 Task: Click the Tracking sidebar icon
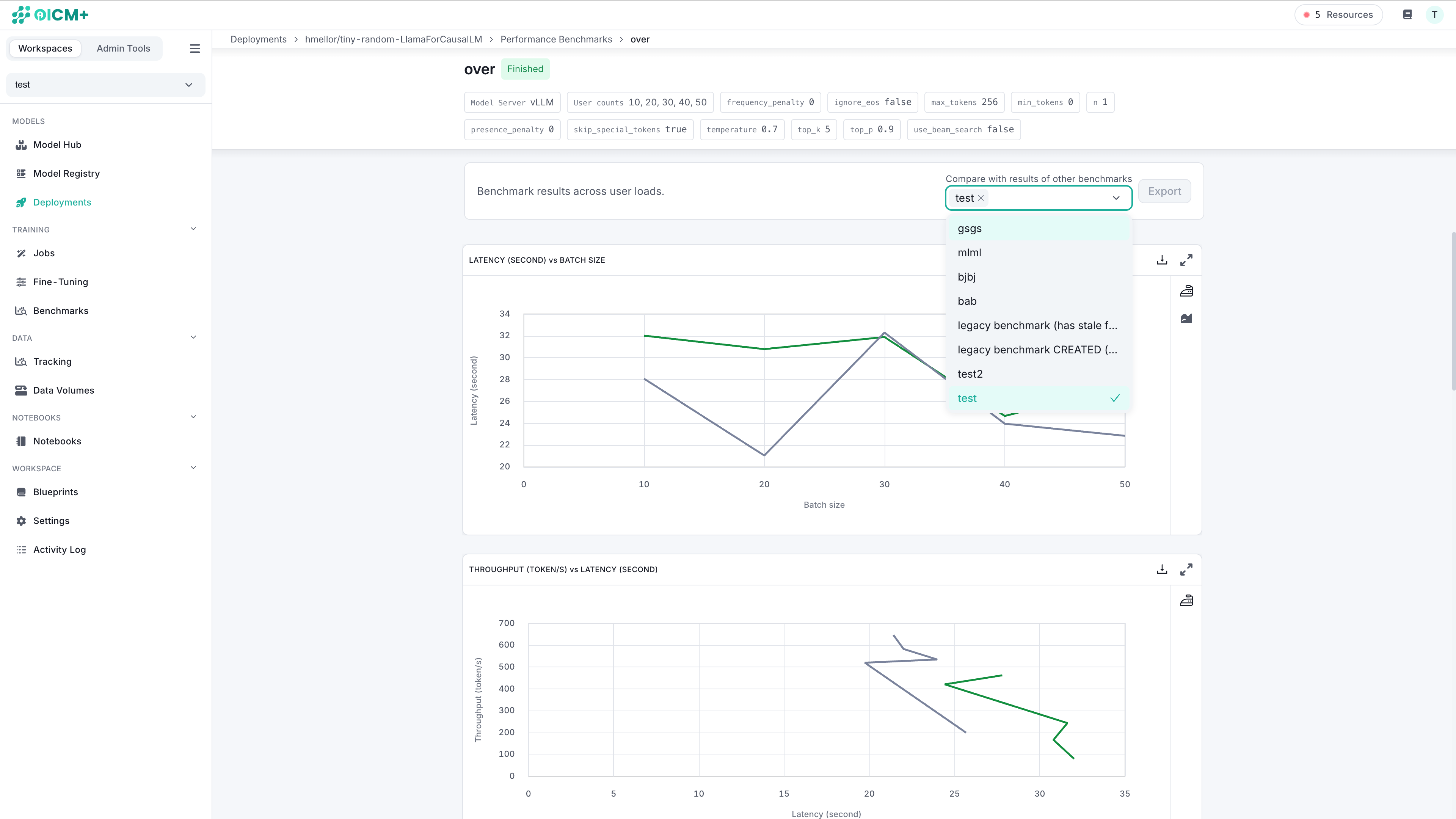(x=21, y=362)
